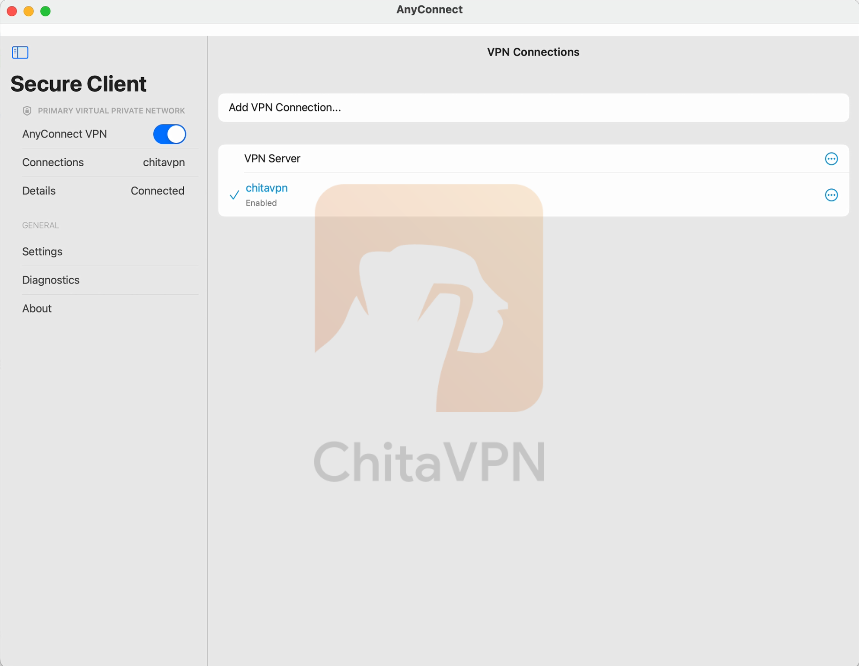The width and height of the screenshot is (859, 666).
Task: Close the AnyConnect window with red button
Action: pos(12,11)
